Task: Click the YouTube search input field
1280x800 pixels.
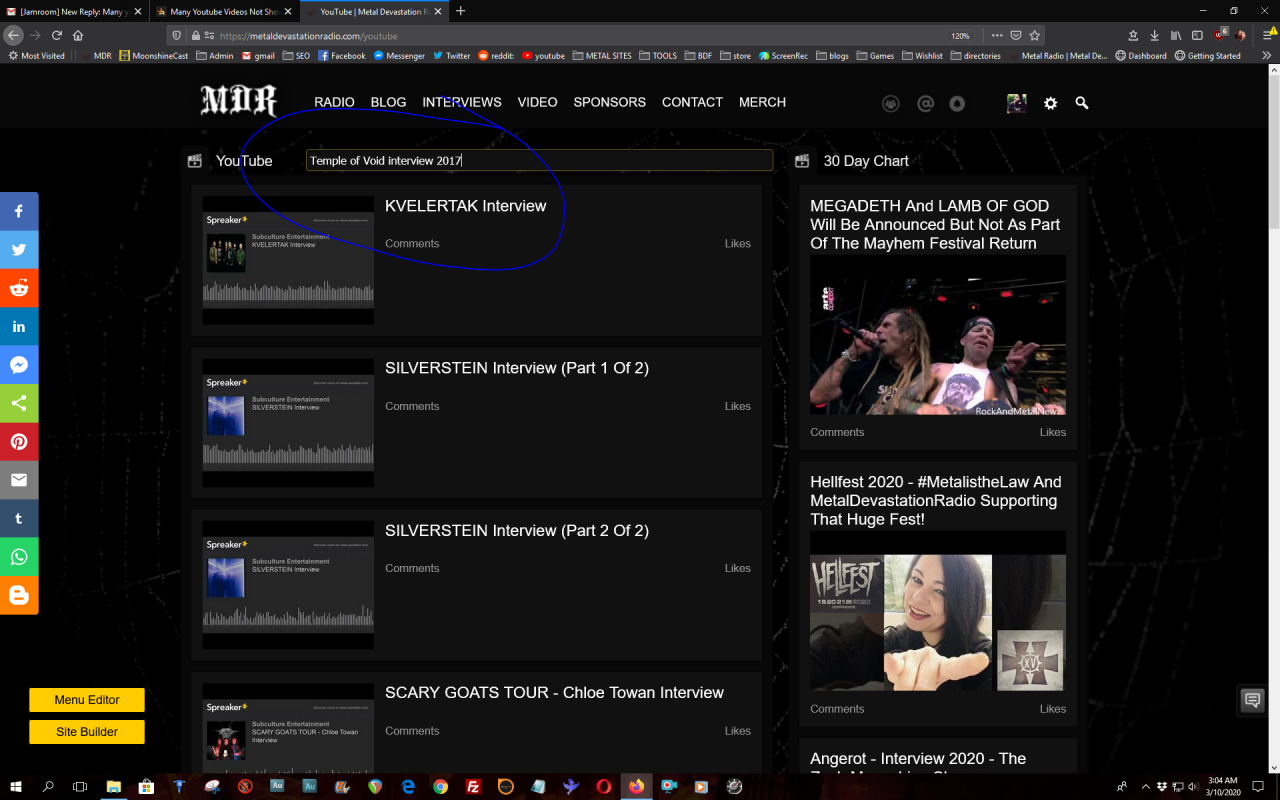Action: (x=539, y=160)
